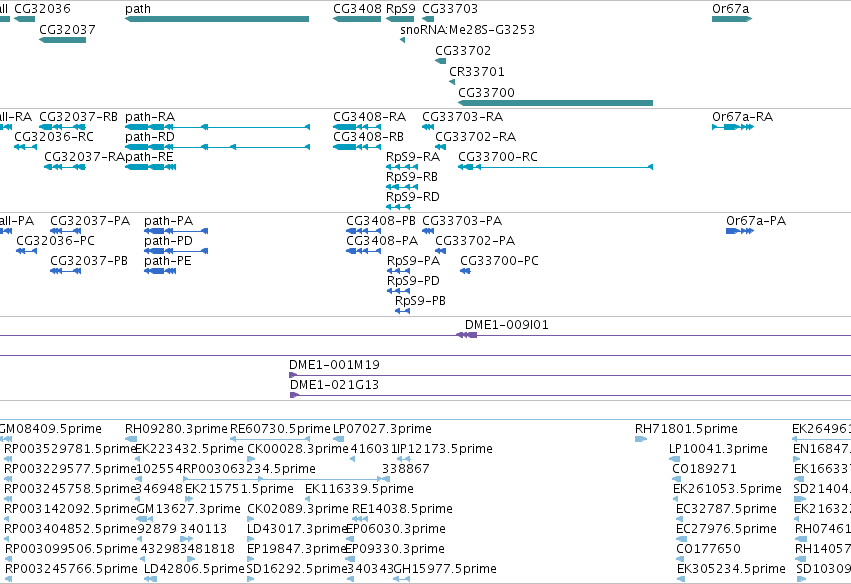The height and width of the screenshot is (584, 851).
Task: Click the RH09280.3prime EST label
Action: coord(176,429)
